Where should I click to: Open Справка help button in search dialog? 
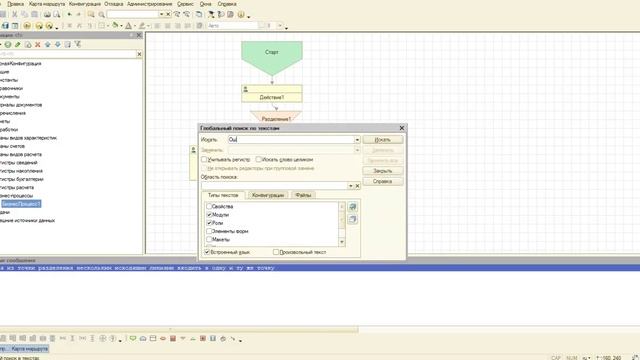(382, 181)
